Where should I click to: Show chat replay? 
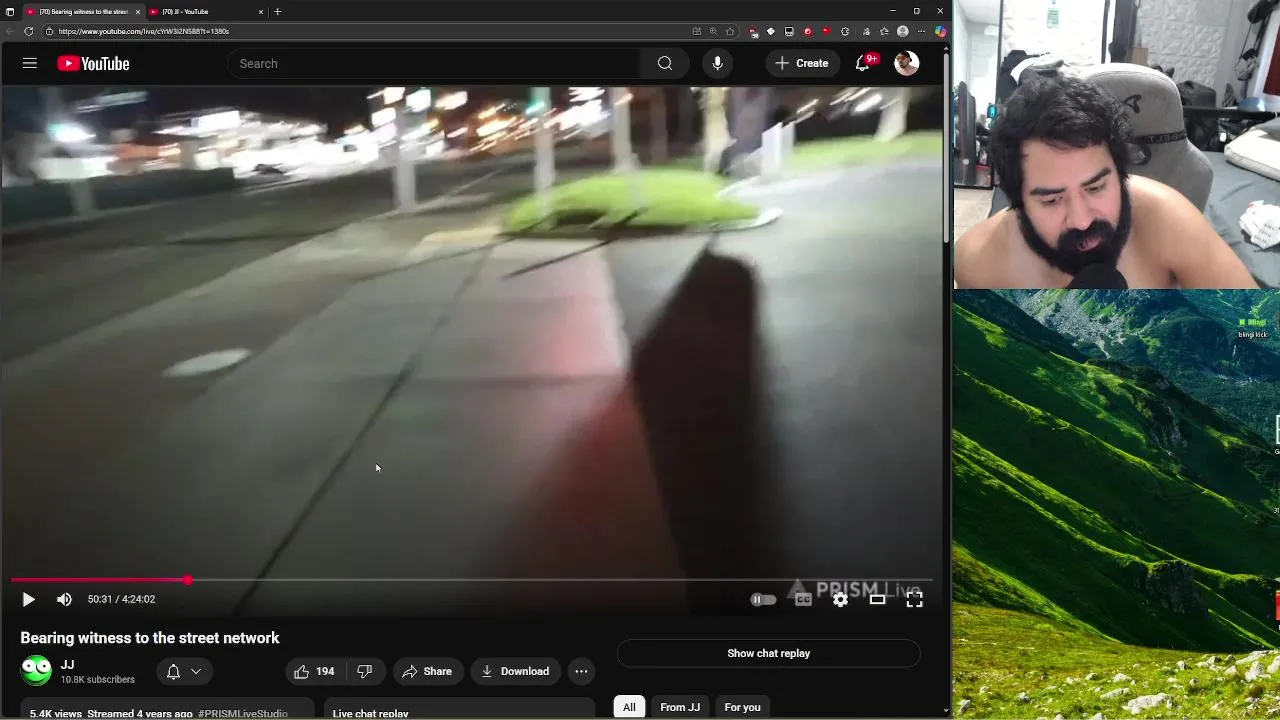(768, 653)
